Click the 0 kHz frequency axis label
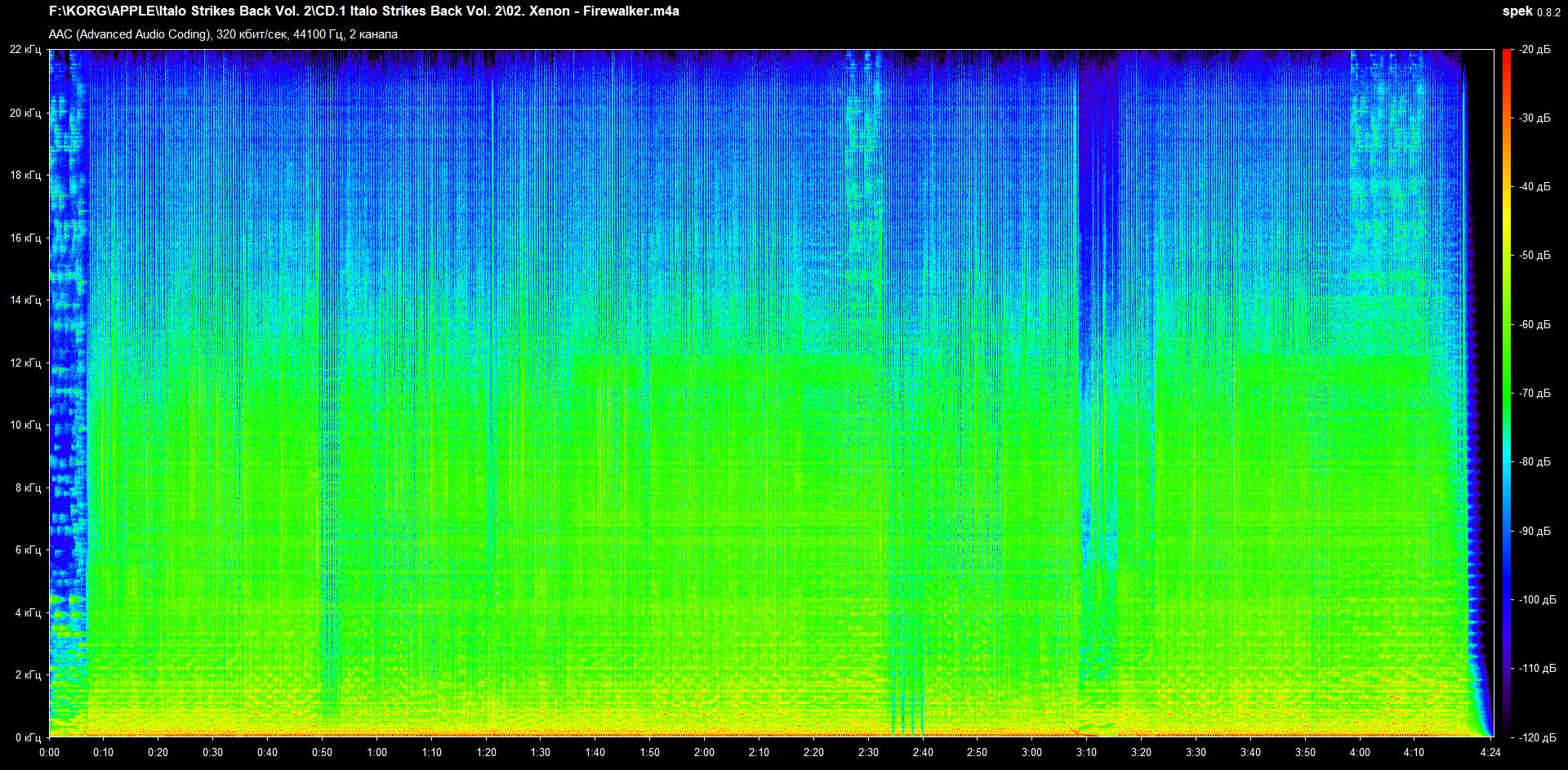Viewport: 1568px width, 770px height. tap(29, 737)
